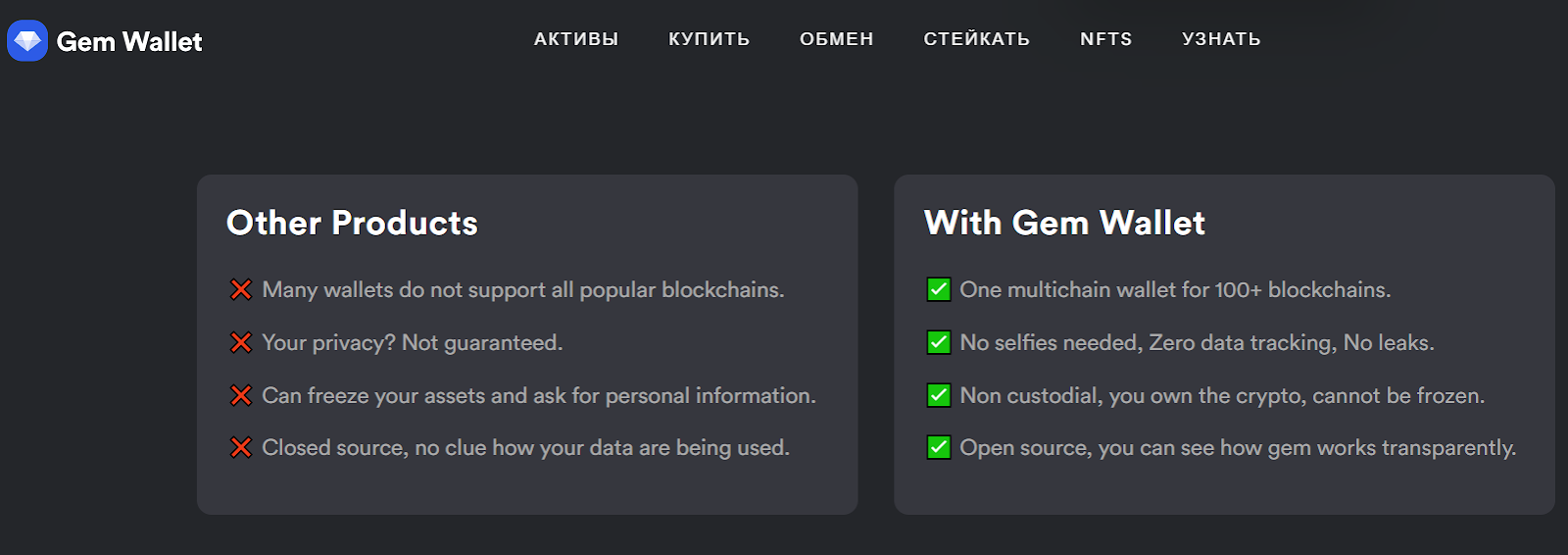Click the 'With Gem Wallet' heading

pyautogui.click(x=1064, y=223)
